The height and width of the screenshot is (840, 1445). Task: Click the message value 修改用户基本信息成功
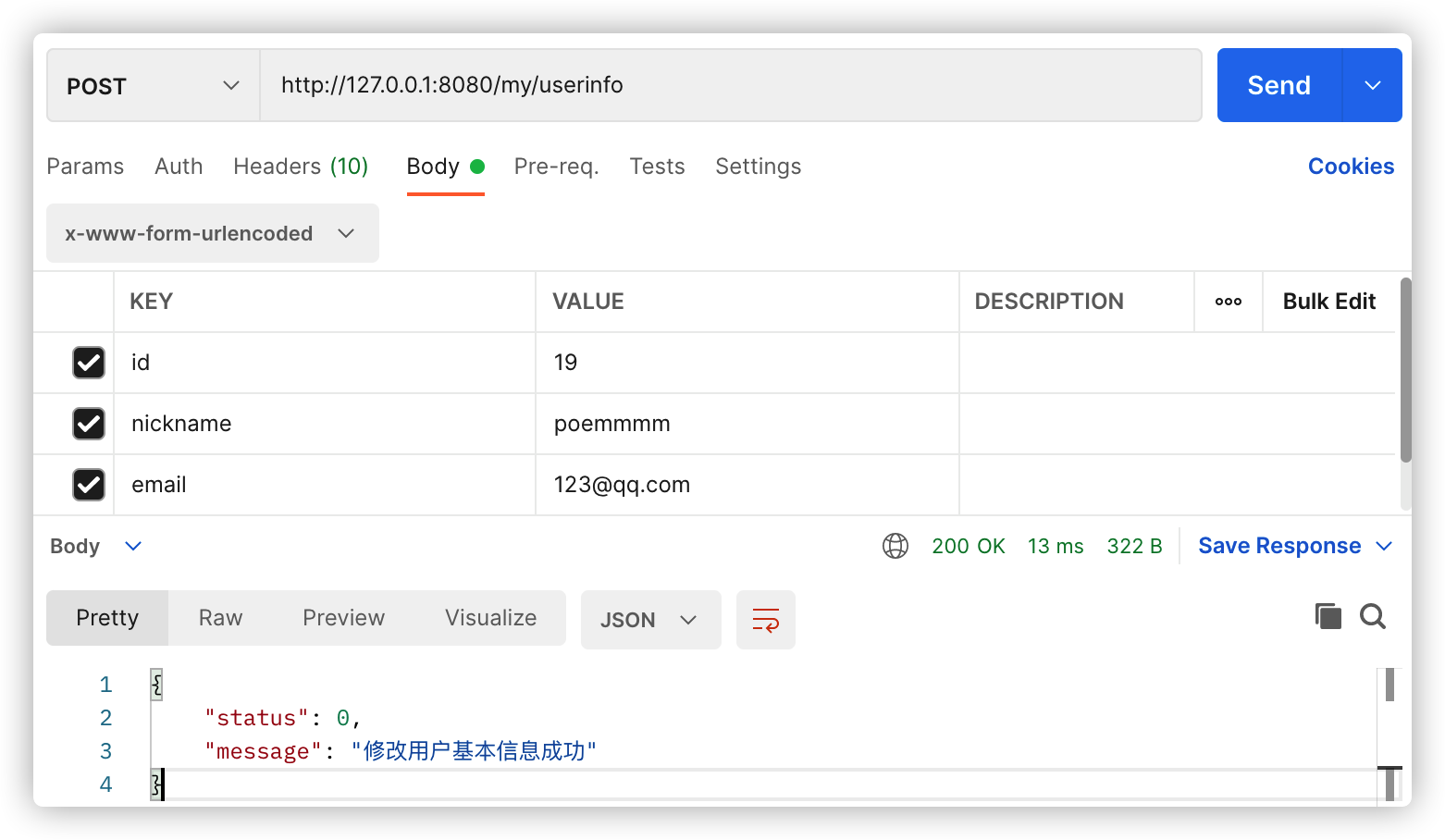click(474, 750)
